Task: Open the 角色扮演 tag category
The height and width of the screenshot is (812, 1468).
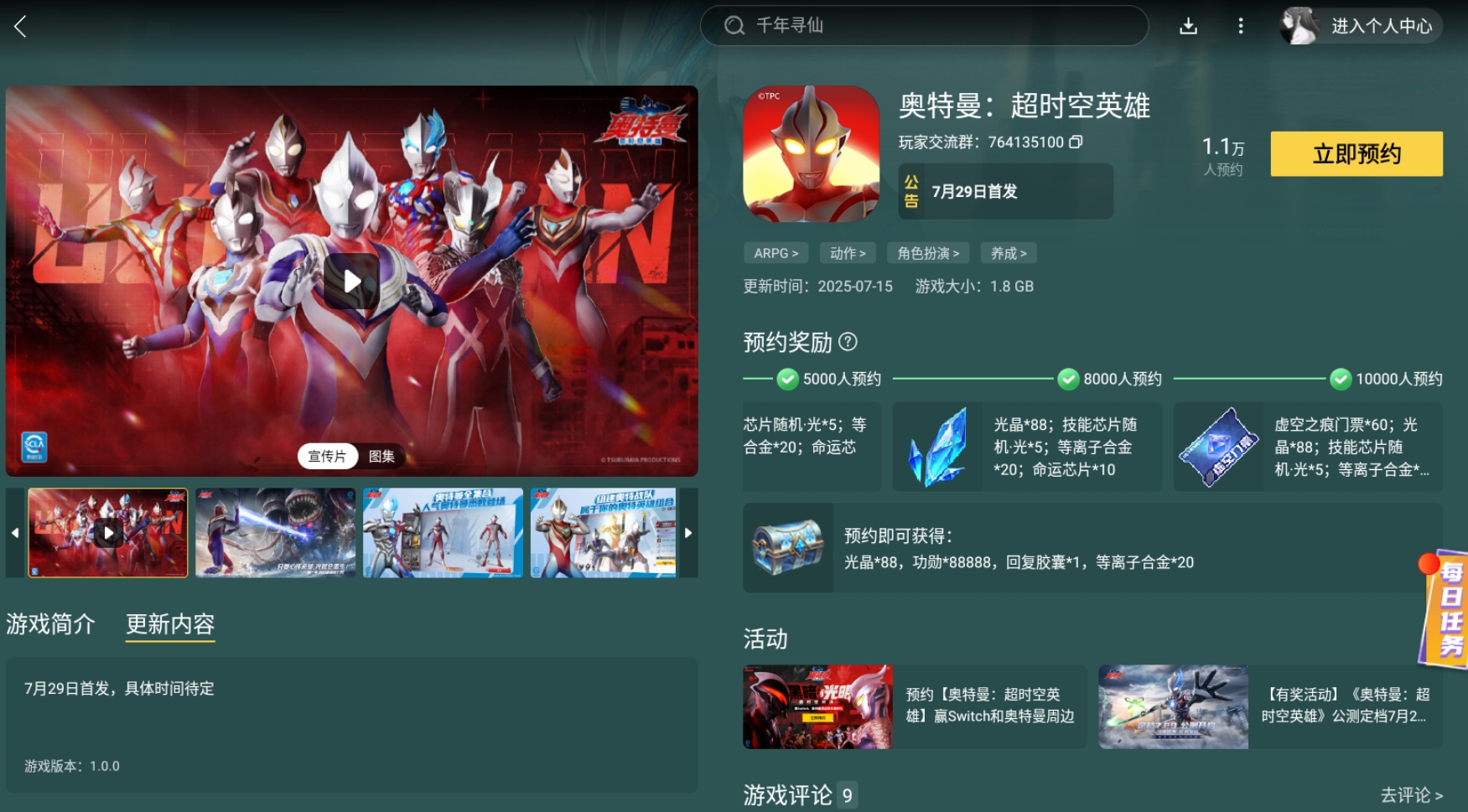Action: pos(928,253)
